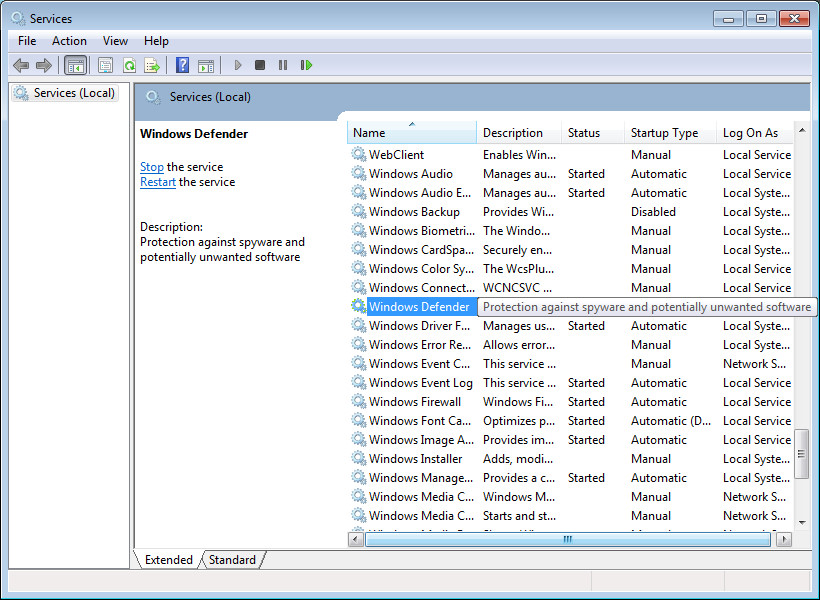Click the Stop the service link
The height and width of the screenshot is (600, 820).
[151, 167]
